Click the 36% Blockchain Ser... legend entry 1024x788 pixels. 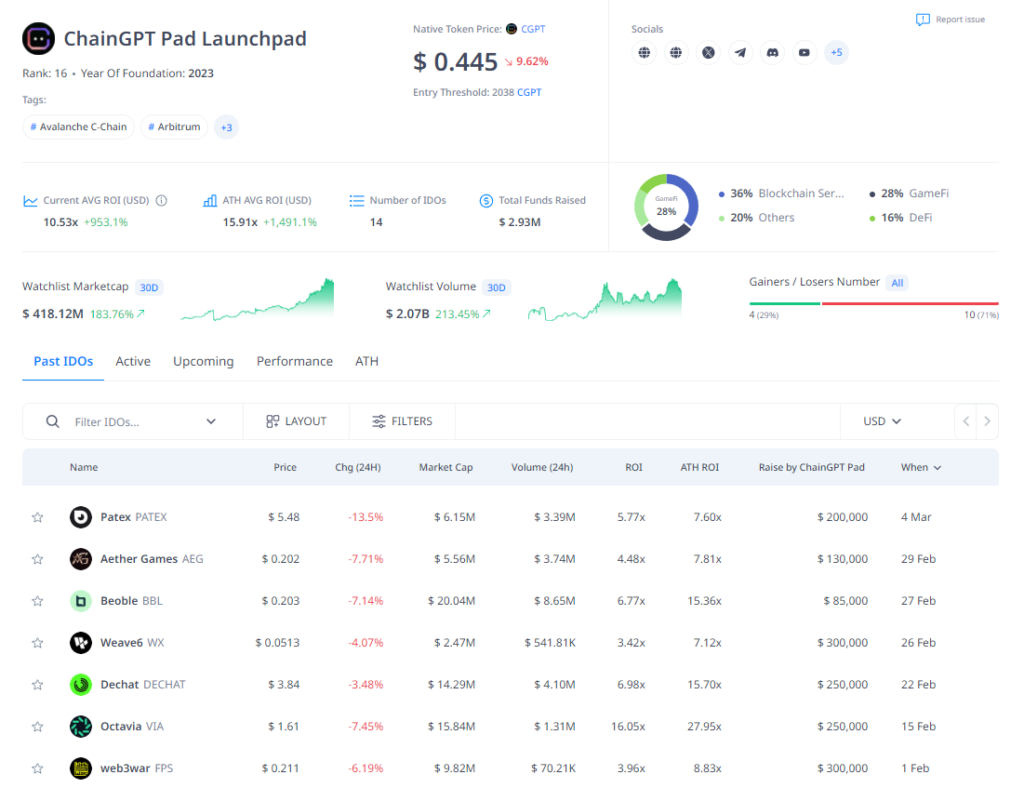click(x=781, y=193)
